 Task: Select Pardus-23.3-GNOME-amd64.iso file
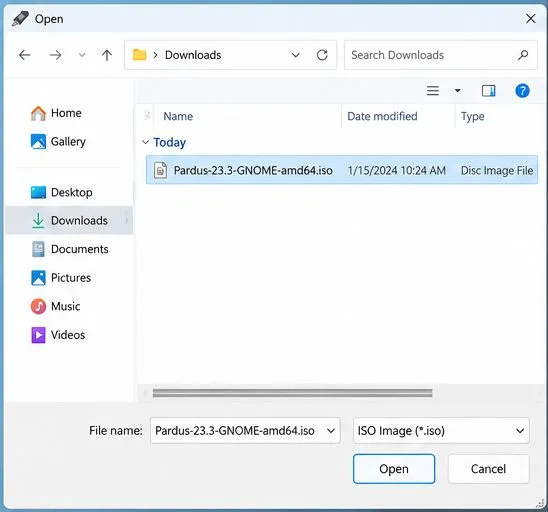coord(342,170)
